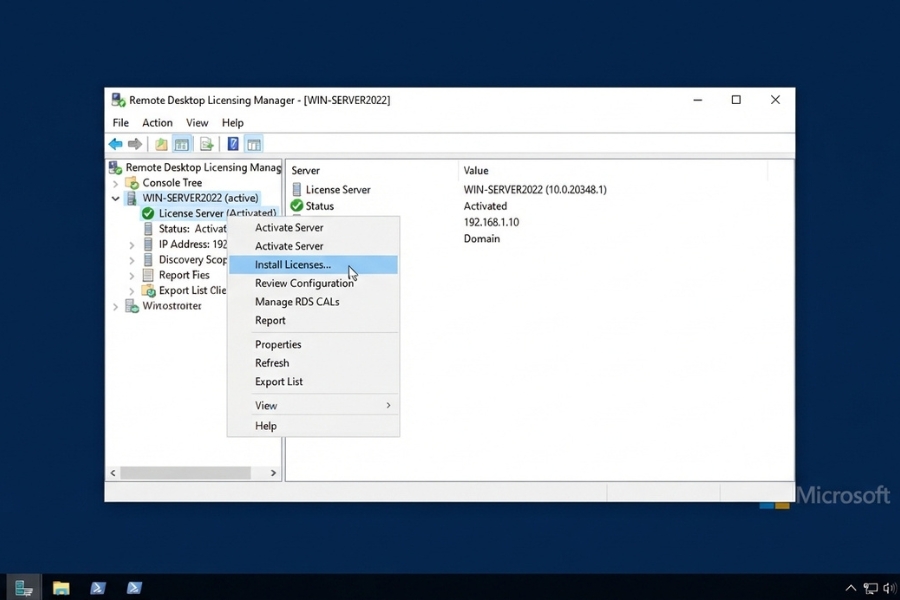Open the File menu
This screenshot has height=600, width=900.
(121, 123)
